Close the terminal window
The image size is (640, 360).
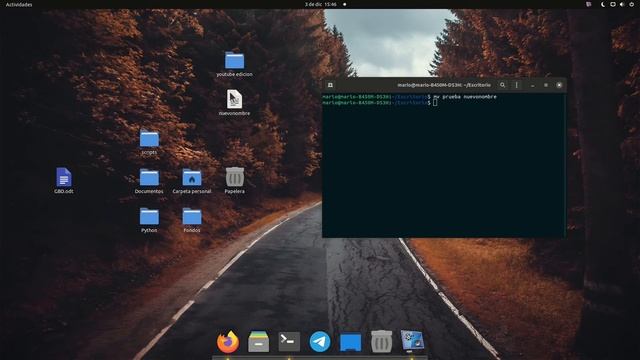(559, 85)
